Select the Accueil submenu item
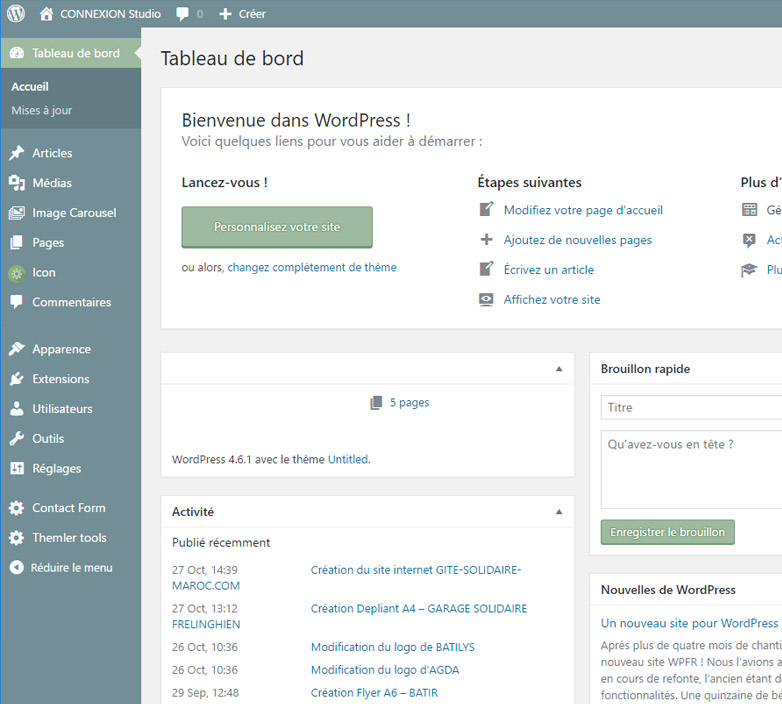Screen dimensions: 782x704 [x=30, y=87]
